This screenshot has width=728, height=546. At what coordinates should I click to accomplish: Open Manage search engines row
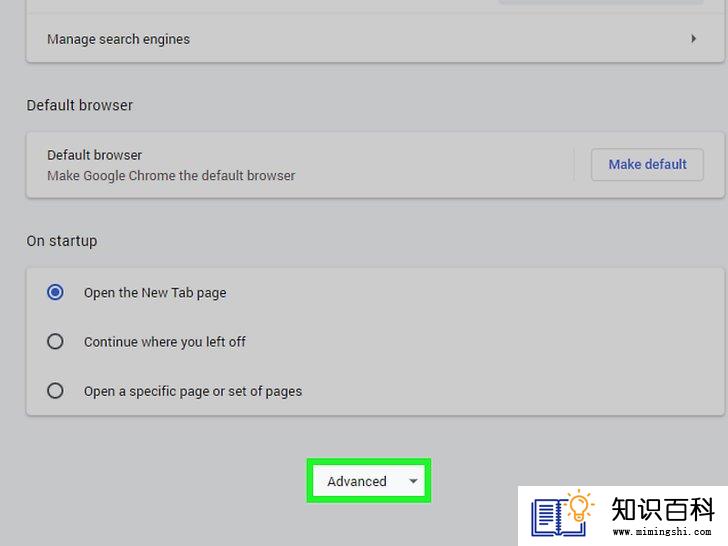[x=375, y=39]
